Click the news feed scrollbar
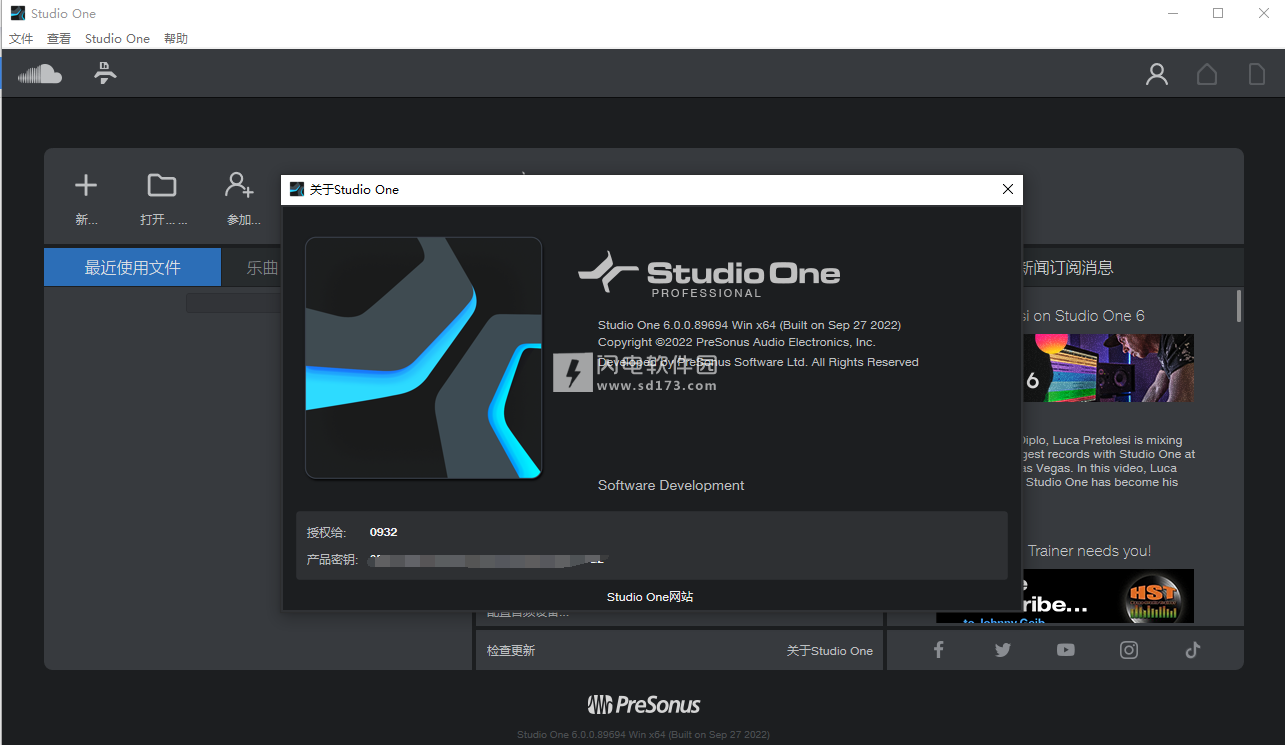 pos(1239,306)
